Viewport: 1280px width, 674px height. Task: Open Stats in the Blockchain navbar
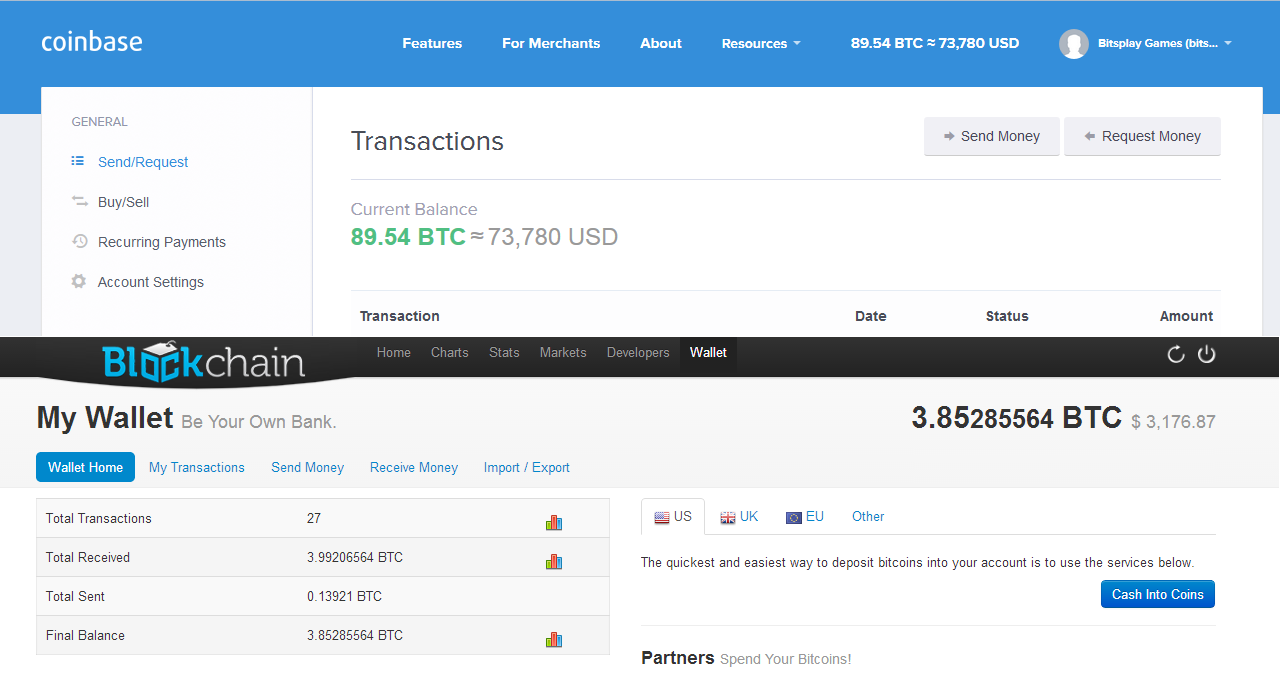[x=504, y=352]
